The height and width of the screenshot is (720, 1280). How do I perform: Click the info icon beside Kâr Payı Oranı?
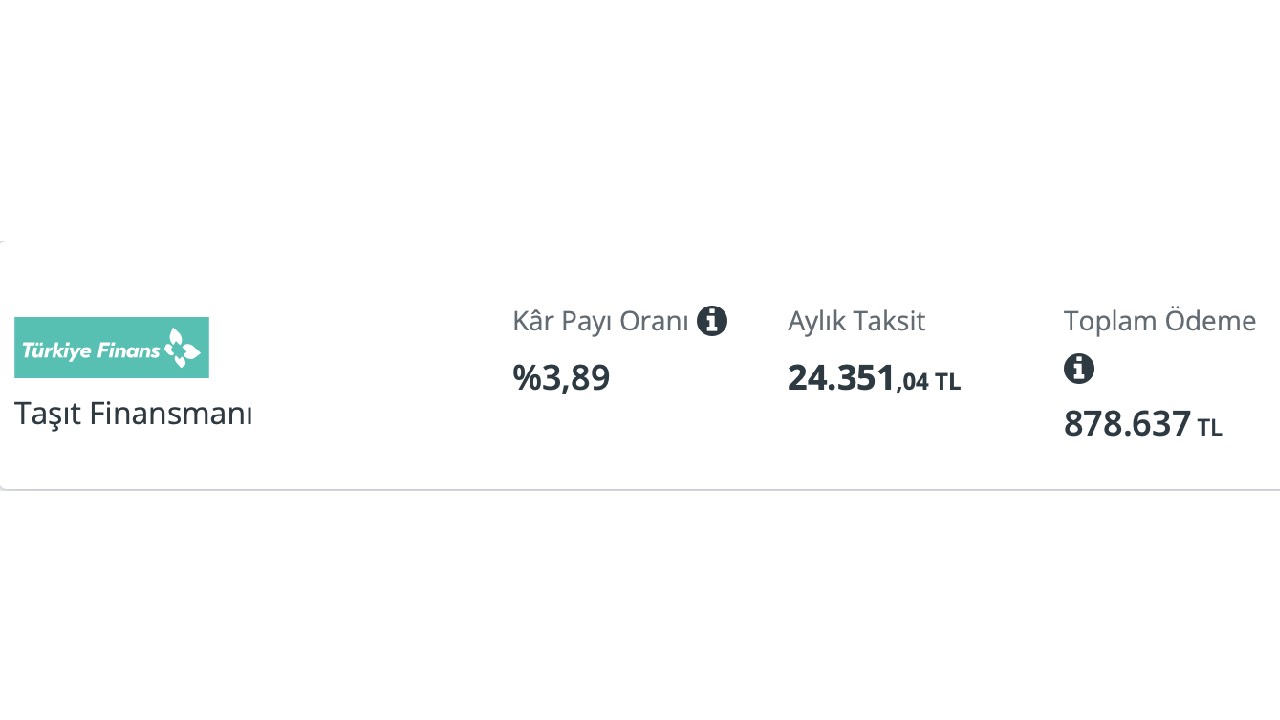pos(712,321)
